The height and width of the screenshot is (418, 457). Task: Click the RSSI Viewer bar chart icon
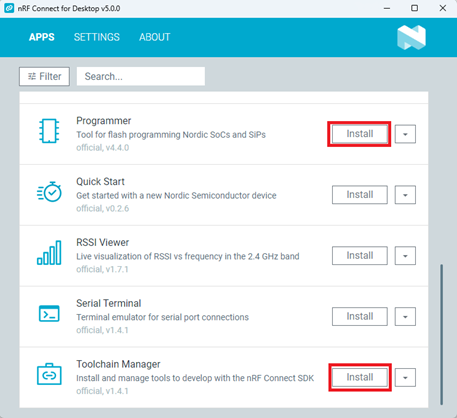[49, 253]
